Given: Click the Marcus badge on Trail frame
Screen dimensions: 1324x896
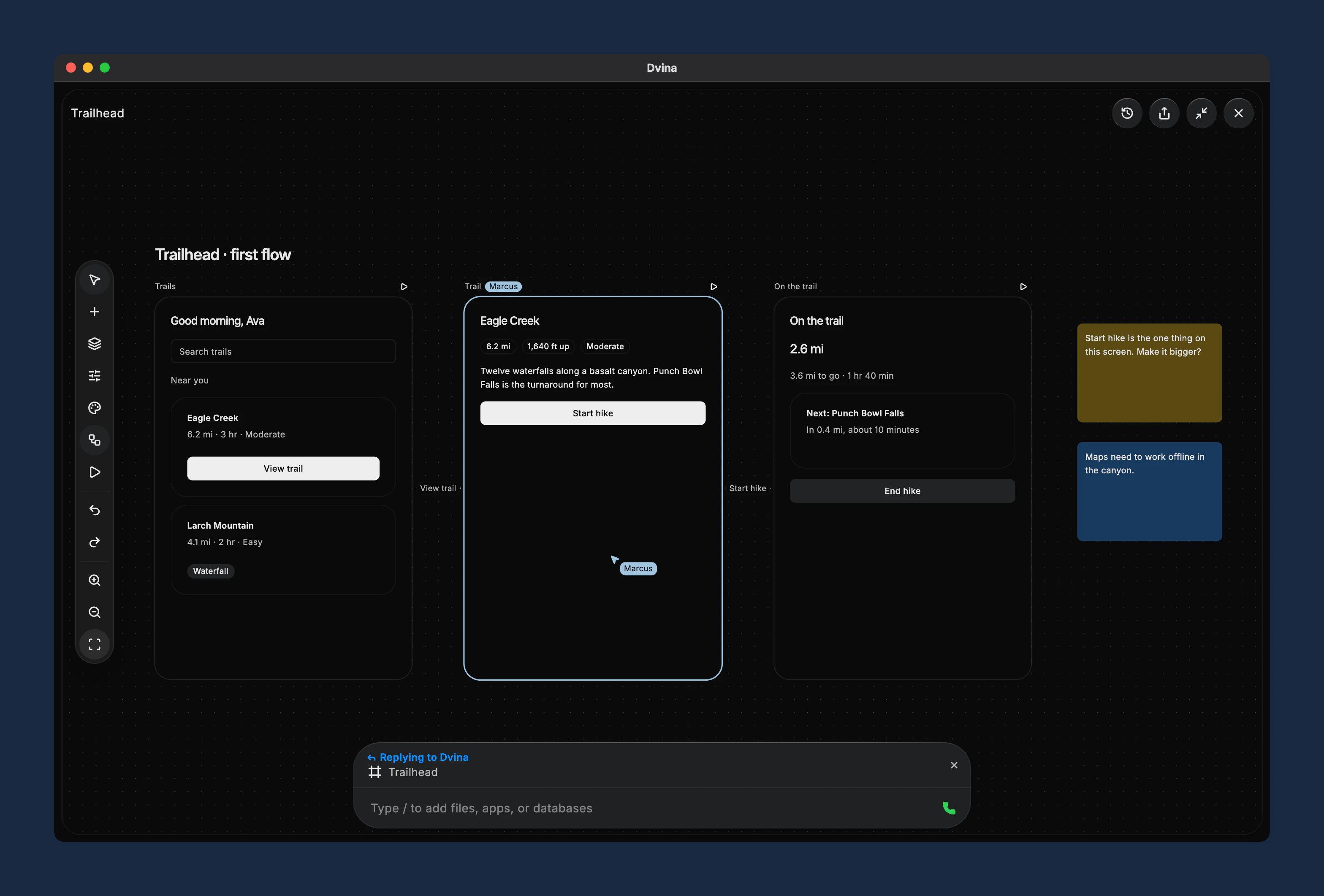Looking at the screenshot, I should [x=503, y=287].
